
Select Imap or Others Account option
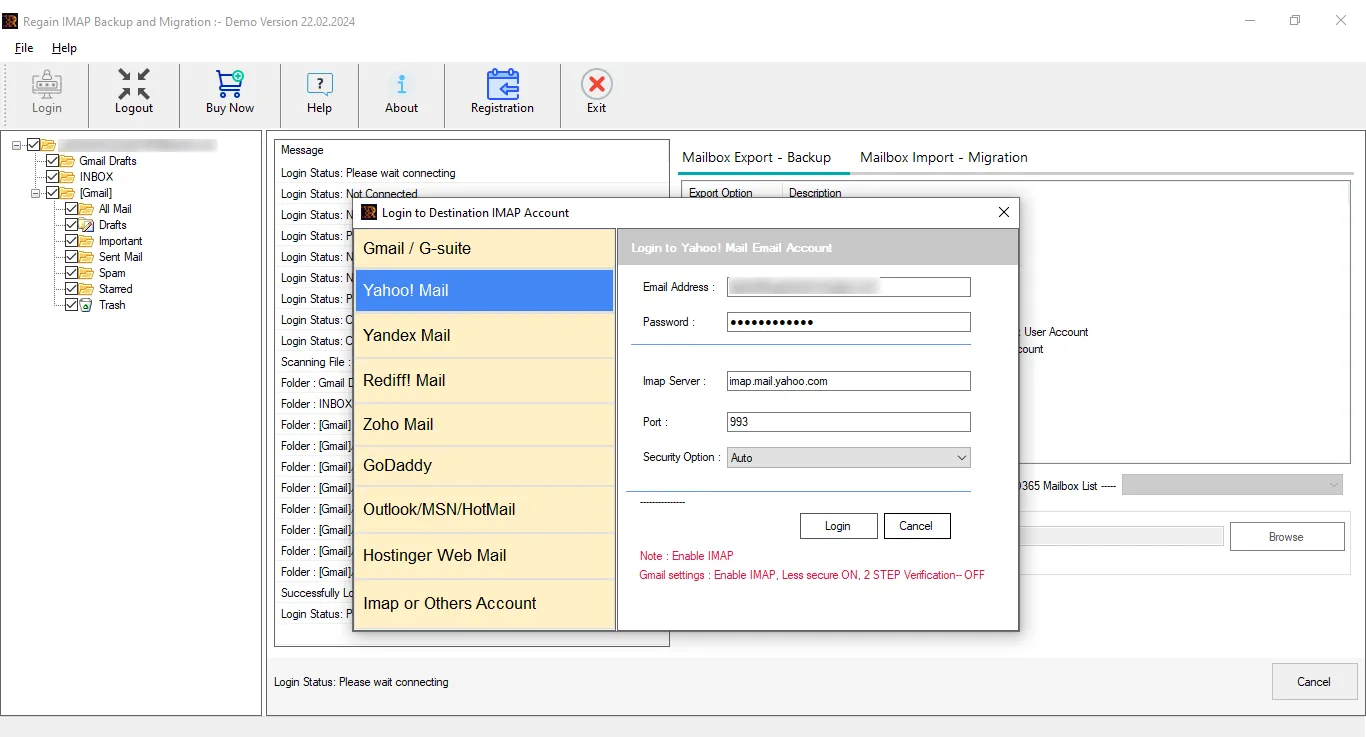484,603
